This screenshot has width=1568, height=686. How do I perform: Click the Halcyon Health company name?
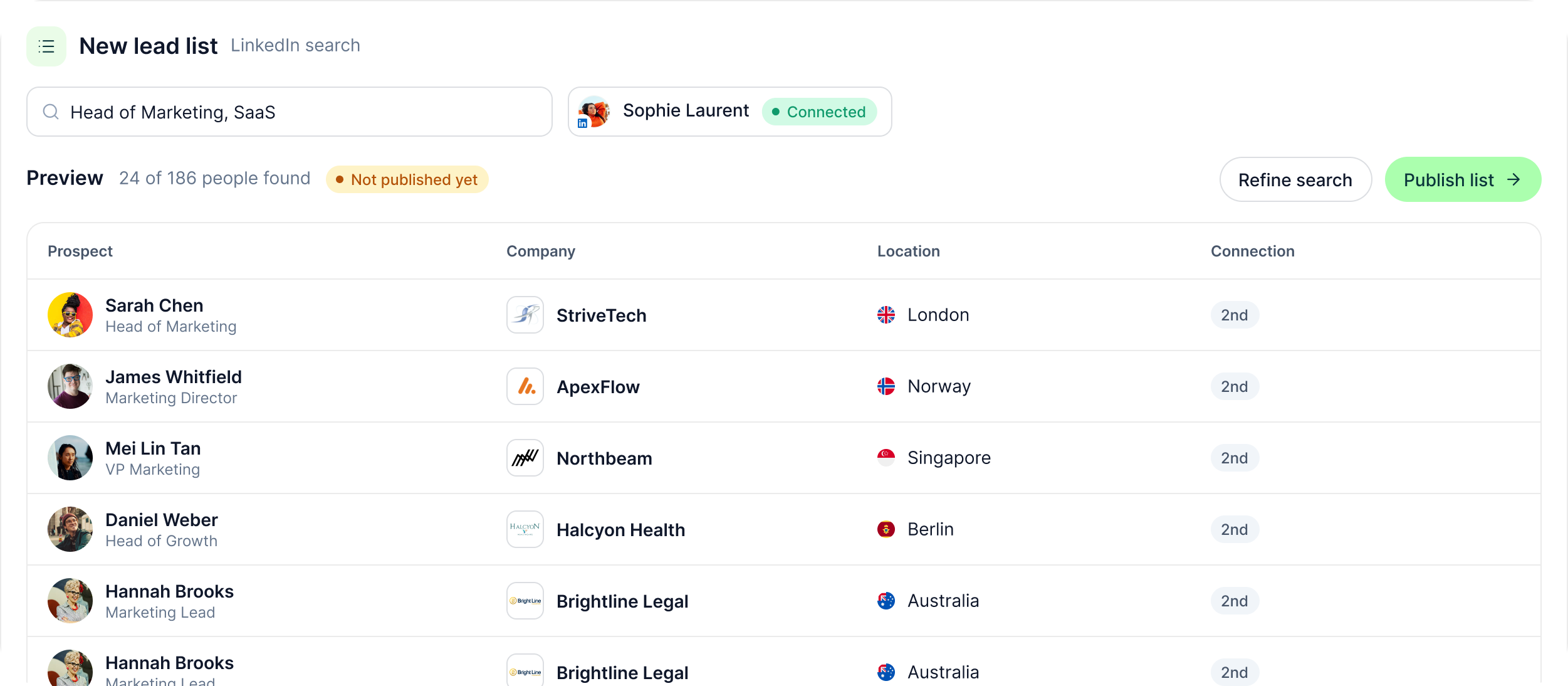pyautogui.click(x=621, y=530)
